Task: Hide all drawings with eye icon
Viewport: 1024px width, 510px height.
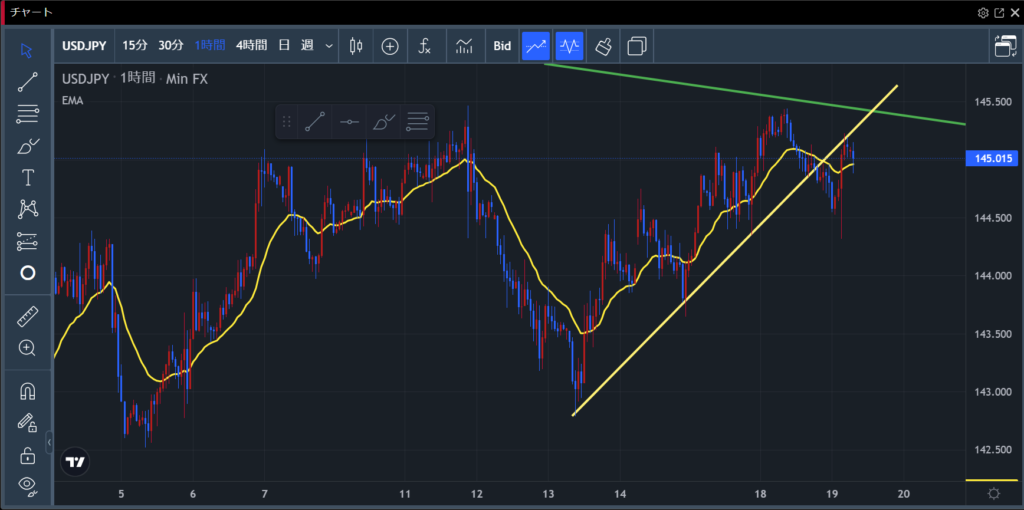Action: (27, 485)
